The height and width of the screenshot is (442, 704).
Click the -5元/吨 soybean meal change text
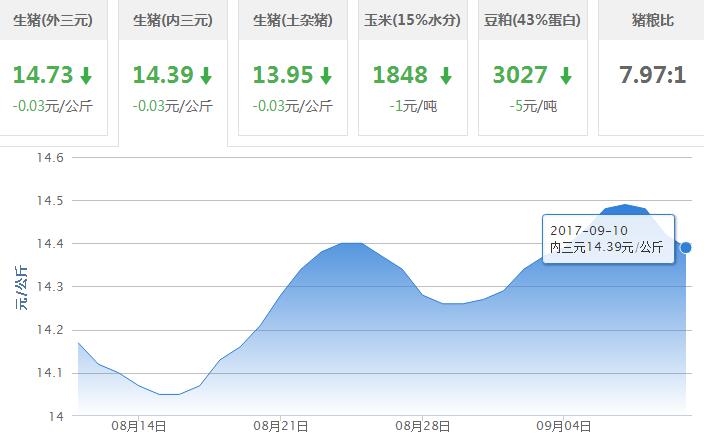(x=532, y=105)
